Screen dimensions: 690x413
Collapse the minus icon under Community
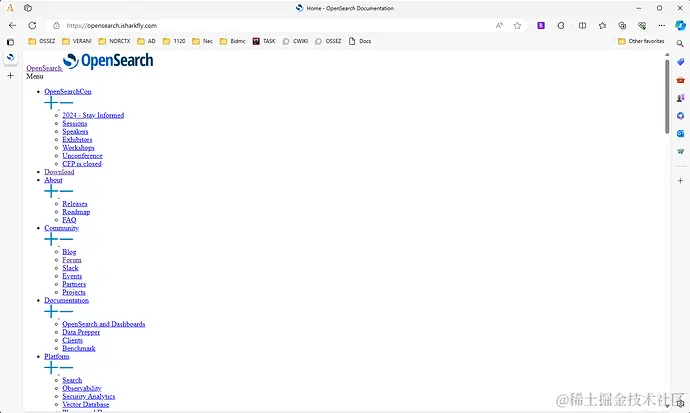coord(66,239)
